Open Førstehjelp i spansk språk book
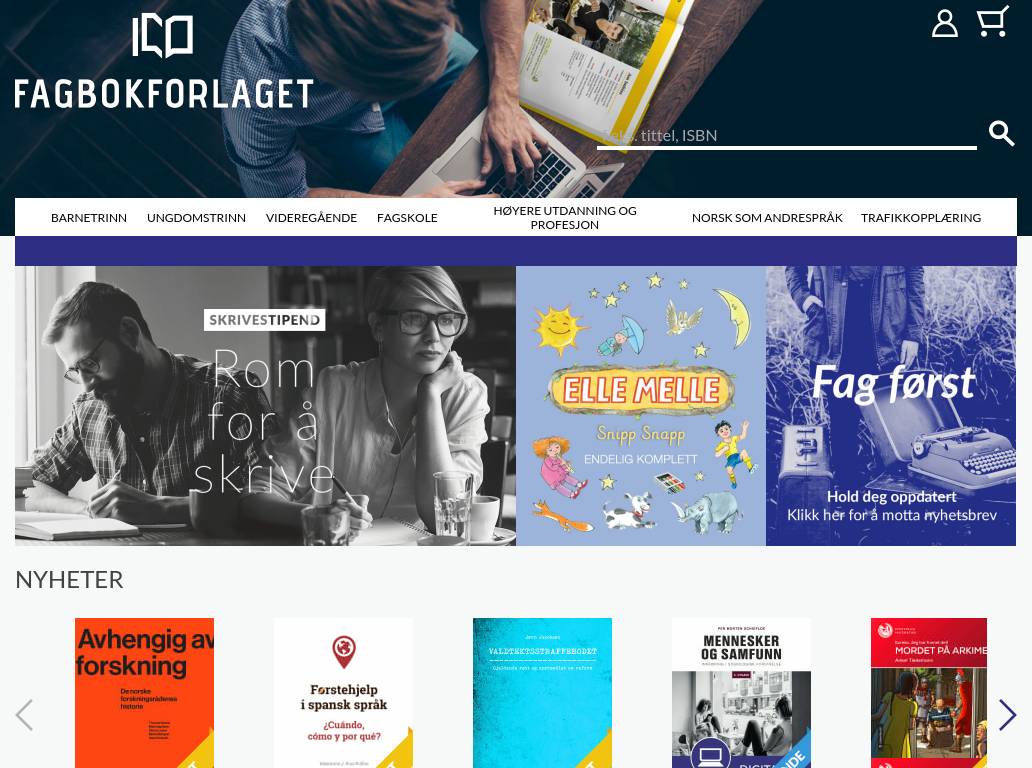The height and width of the screenshot is (768, 1032). pyautogui.click(x=344, y=693)
